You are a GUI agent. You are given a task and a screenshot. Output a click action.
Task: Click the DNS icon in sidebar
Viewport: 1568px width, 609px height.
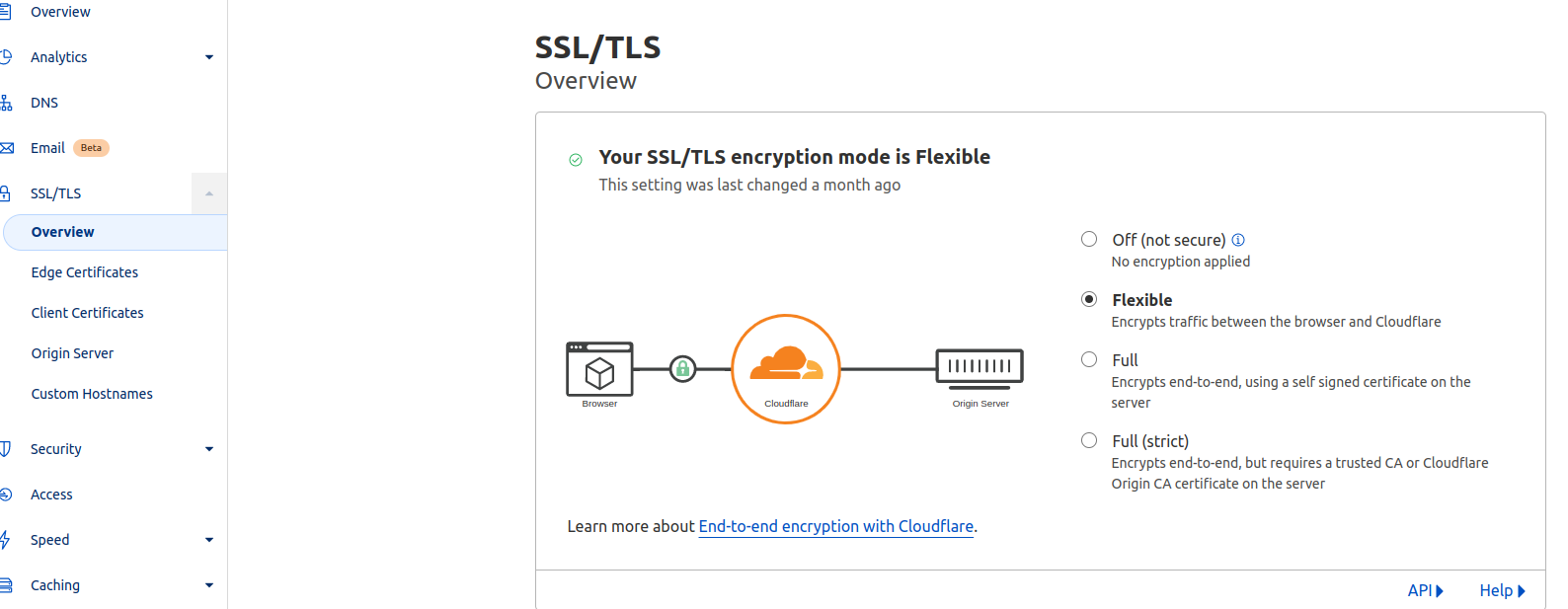click(8, 102)
